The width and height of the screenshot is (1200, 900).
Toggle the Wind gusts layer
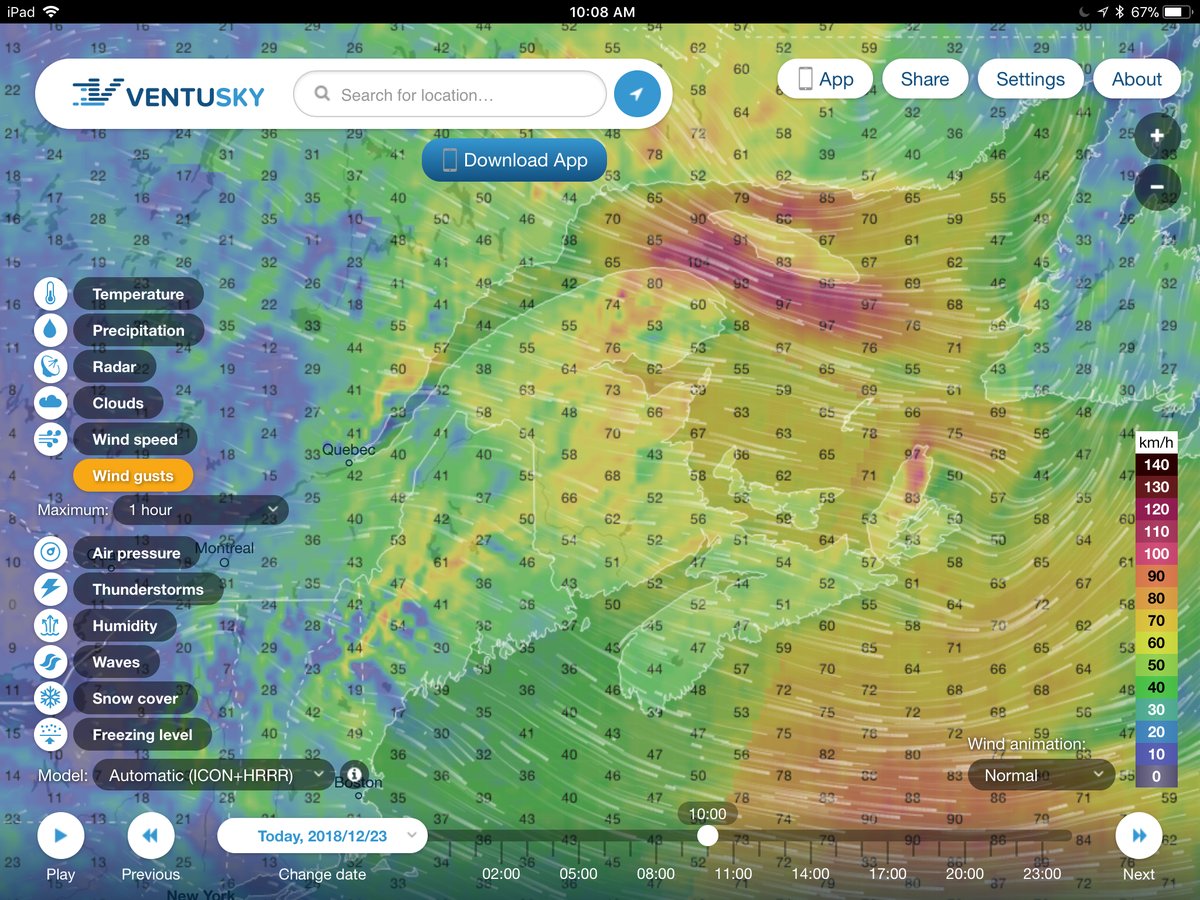[133, 476]
